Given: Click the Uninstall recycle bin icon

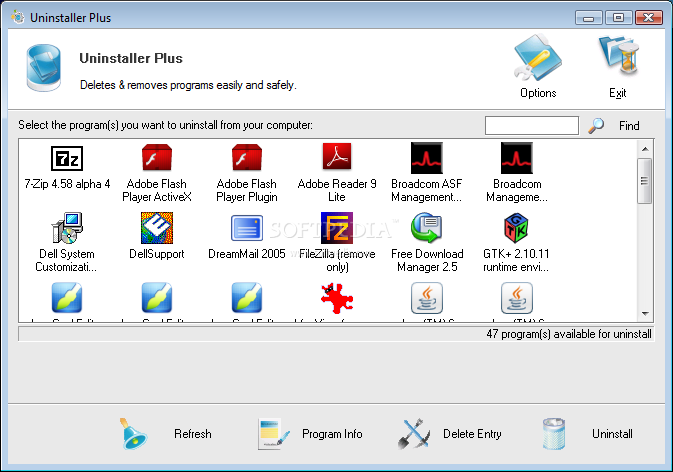Looking at the screenshot, I should [554, 434].
